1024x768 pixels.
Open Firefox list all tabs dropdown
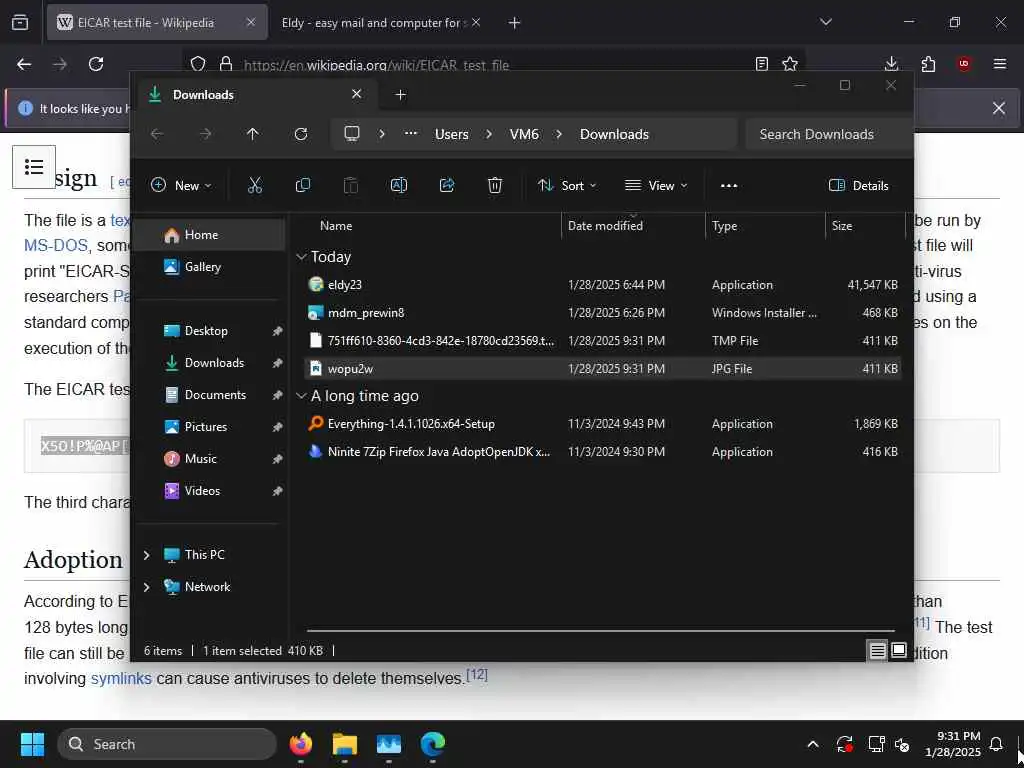(826, 22)
